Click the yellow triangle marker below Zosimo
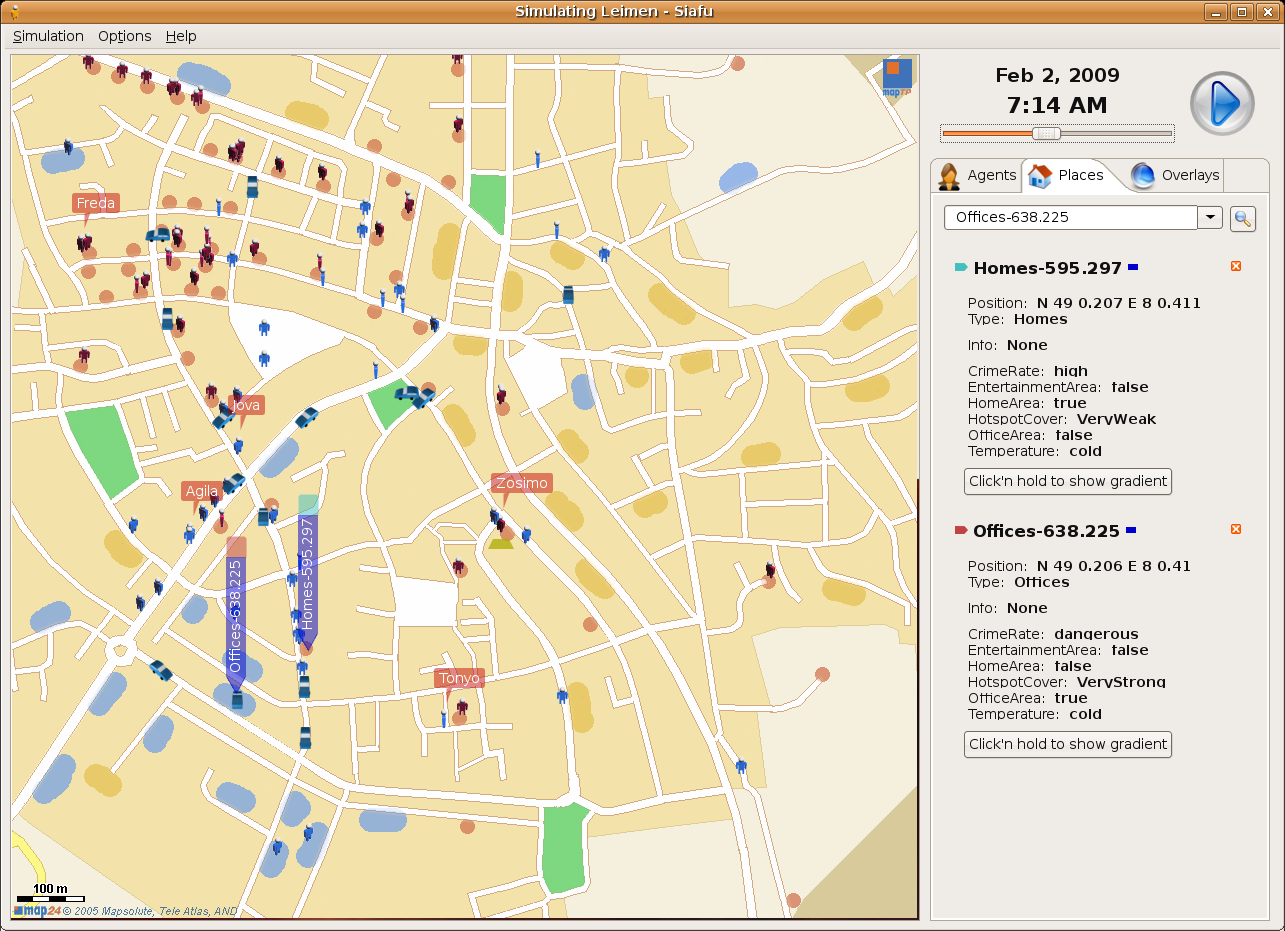This screenshot has height=931, width=1285. pos(501,543)
